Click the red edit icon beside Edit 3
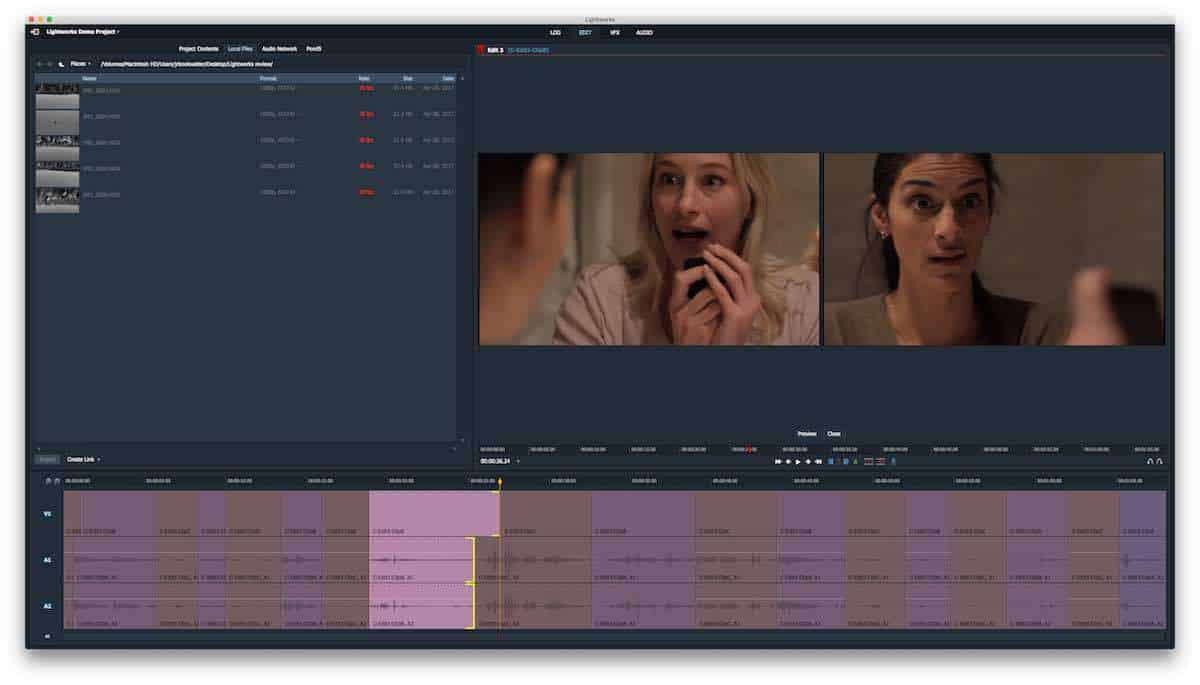Screen dimensions: 1200x685 point(479,49)
